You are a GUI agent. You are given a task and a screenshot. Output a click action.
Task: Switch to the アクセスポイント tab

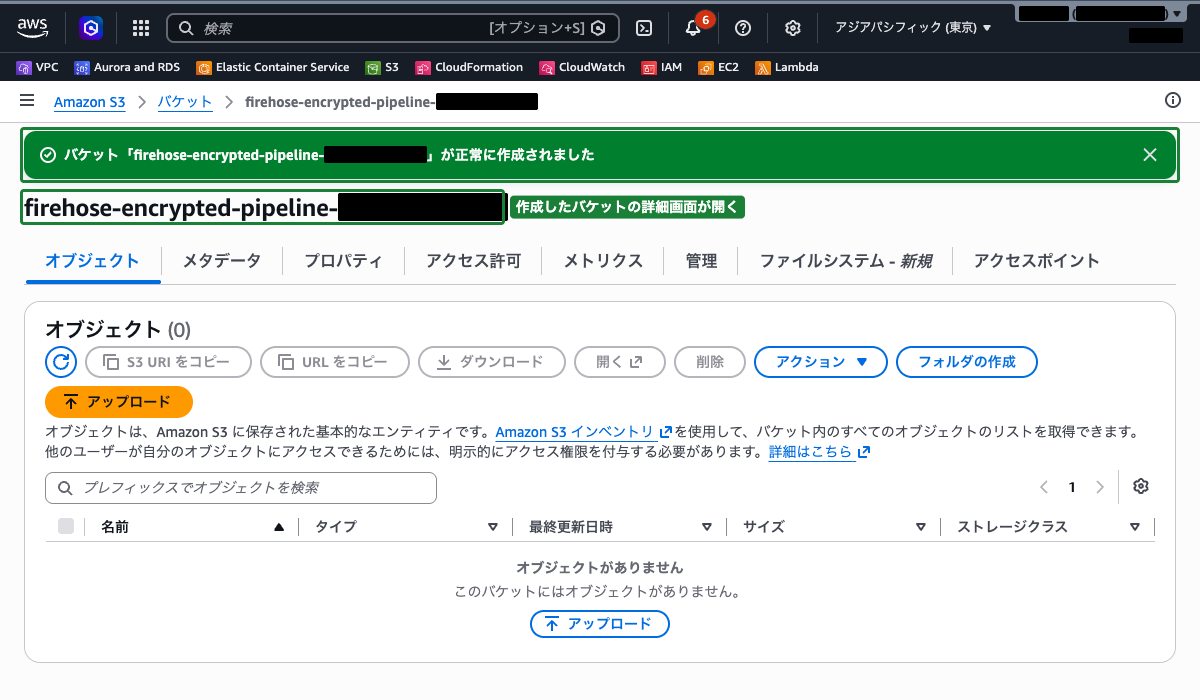point(1037,261)
